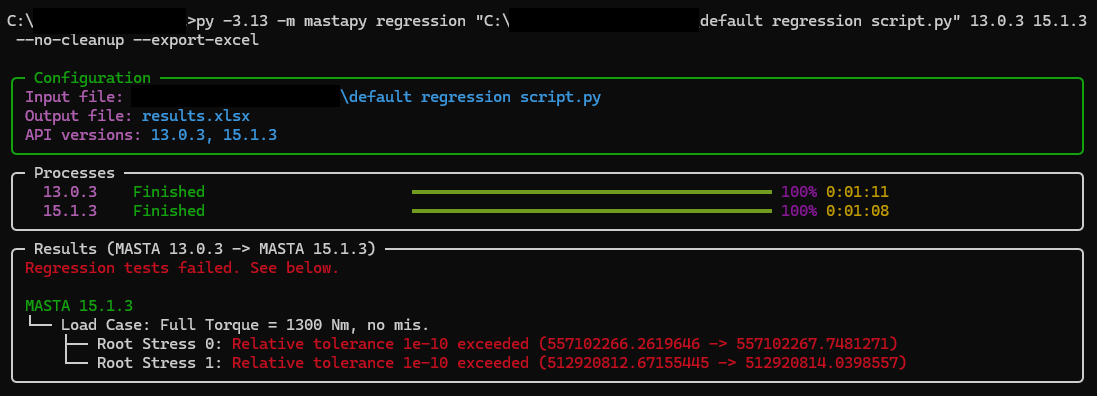
Task: Click the 'Root Stress 1:' tree entry
Action: pos(160,362)
